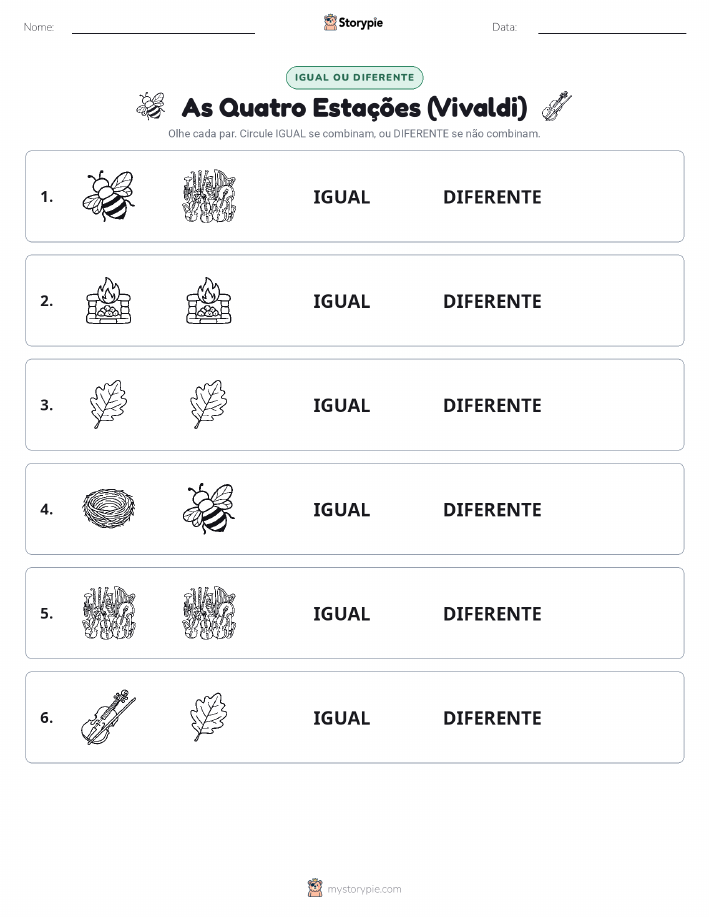The height and width of the screenshot is (917, 709).
Task: Click the IGUAL OU DIFERENTE green badge
Action: (x=354, y=77)
